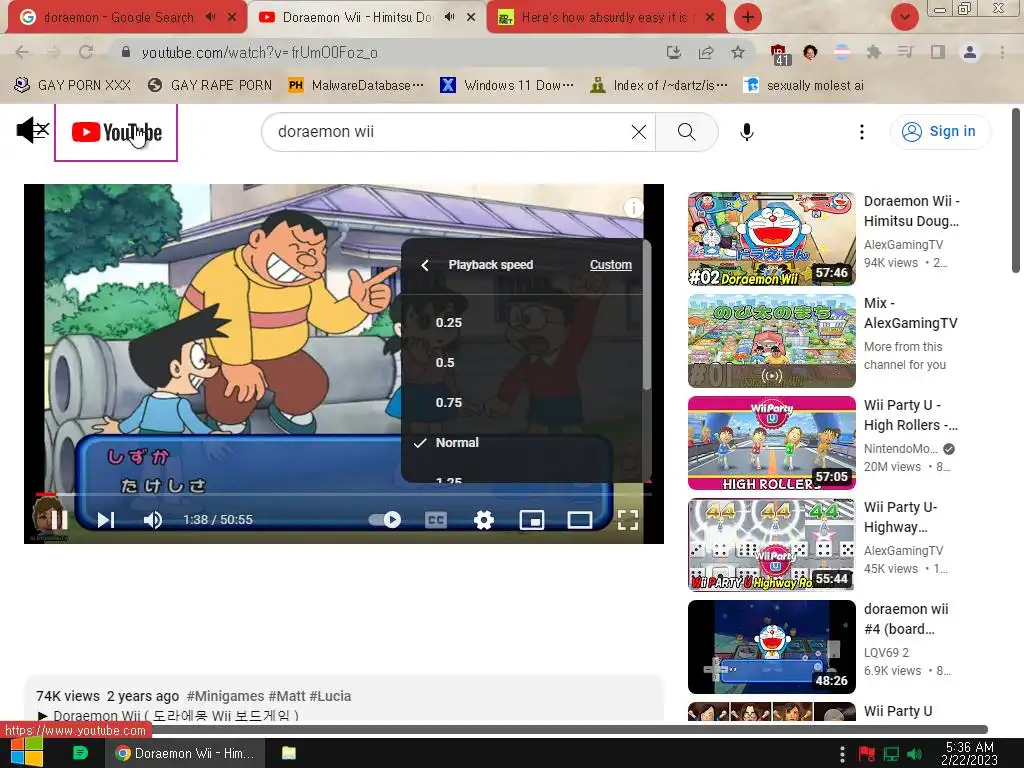1024x768 pixels.
Task: Click the Sign in button
Action: (940, 132)
